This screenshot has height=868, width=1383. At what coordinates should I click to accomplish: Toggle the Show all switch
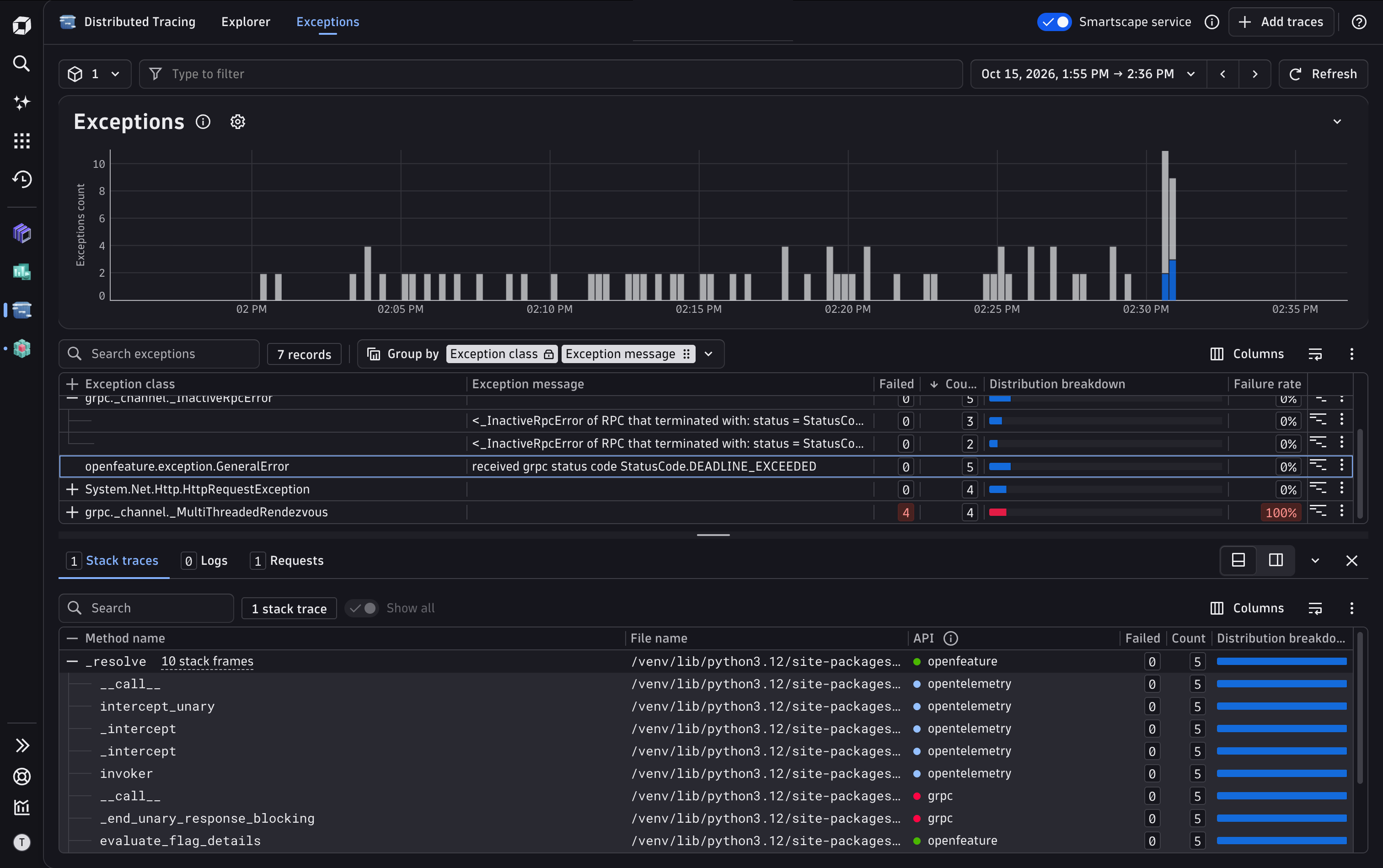[362, 608]
